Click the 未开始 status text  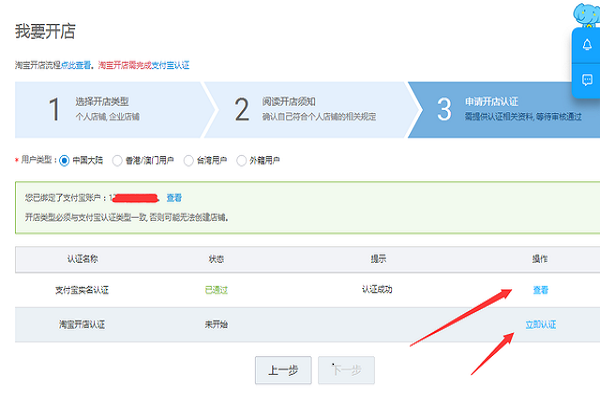click(x=216, y=325)
